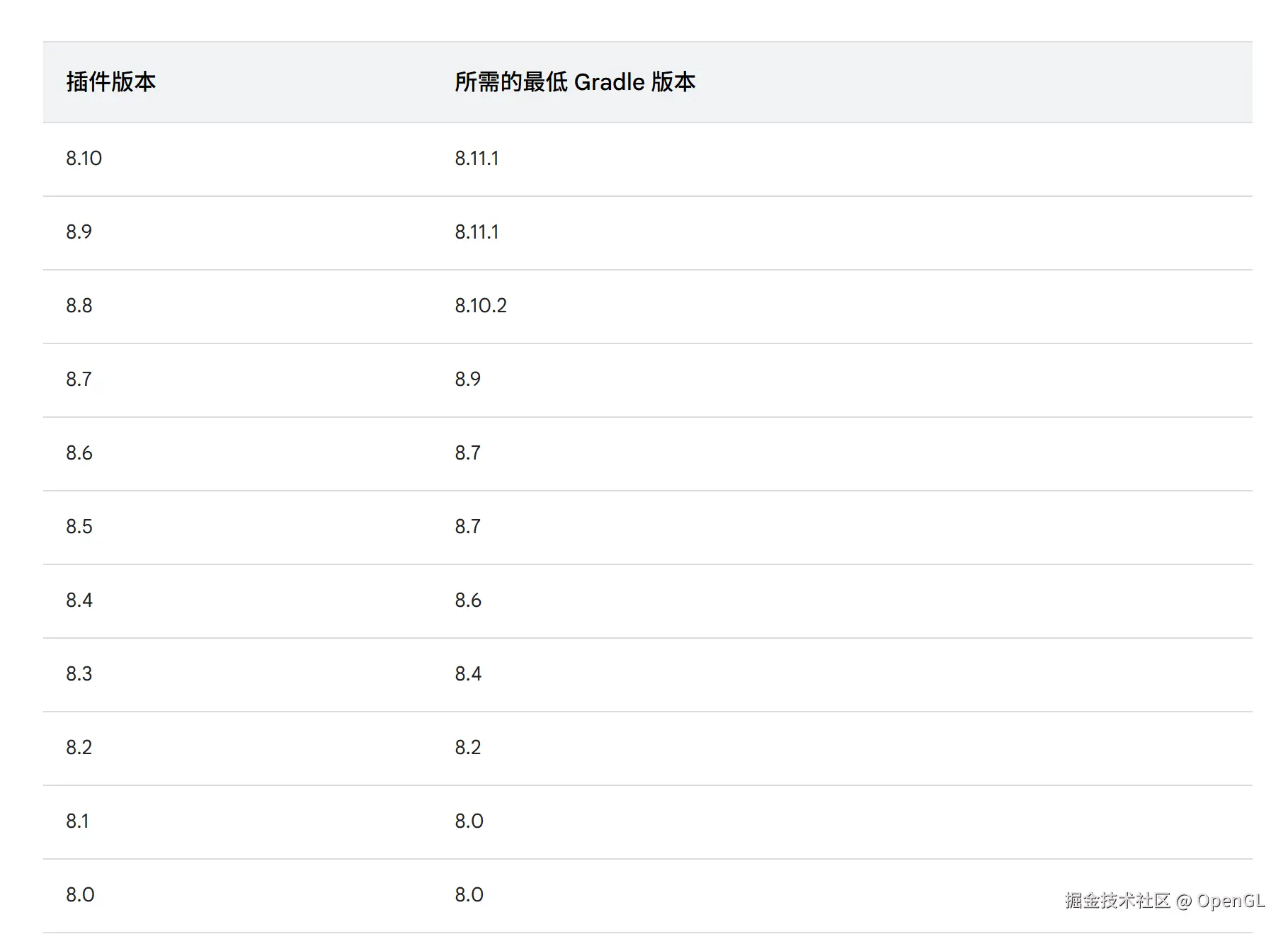Click Gradle version 8.6 in second column

point(468,600)
